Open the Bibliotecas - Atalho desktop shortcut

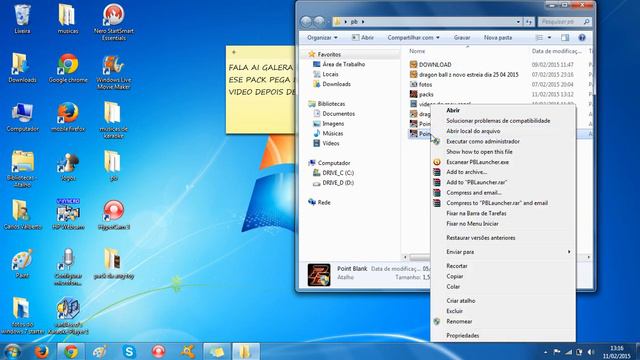point(22,169)
